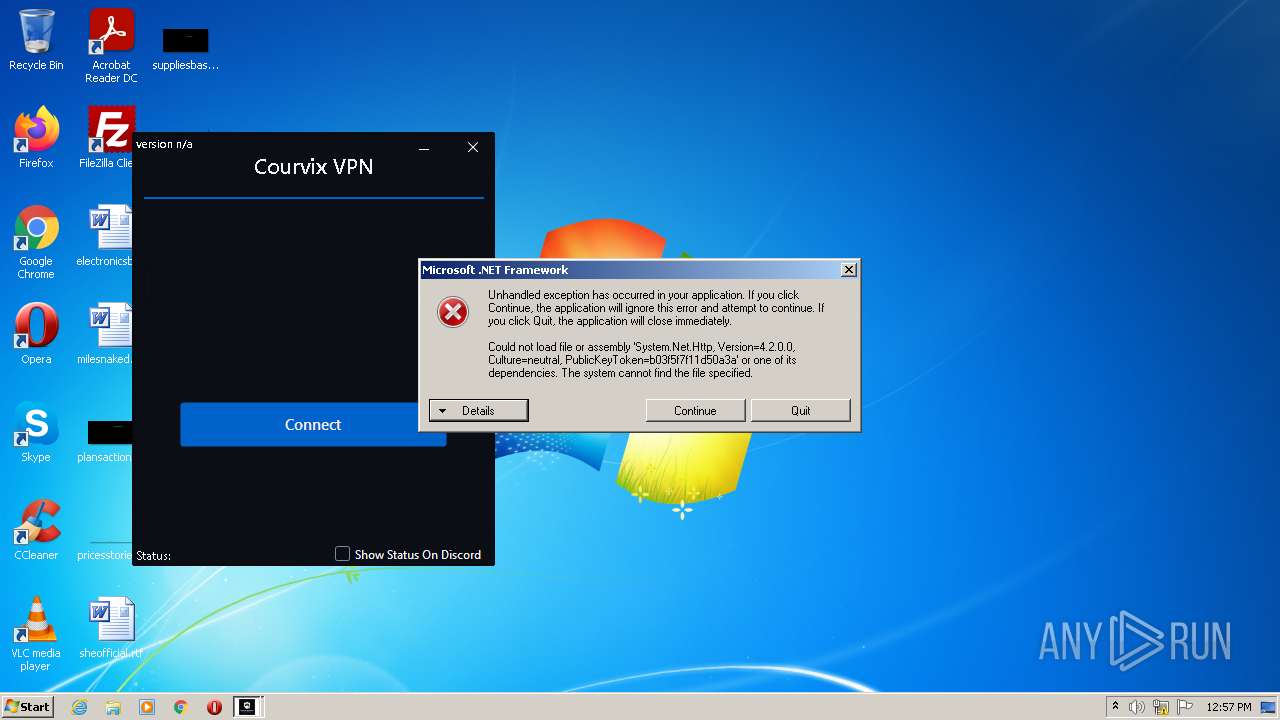The width and height of the screenshot is (1280, 720).
Task: Open Windows Explorer from taskbar
Action: click(x=113, y=707)
